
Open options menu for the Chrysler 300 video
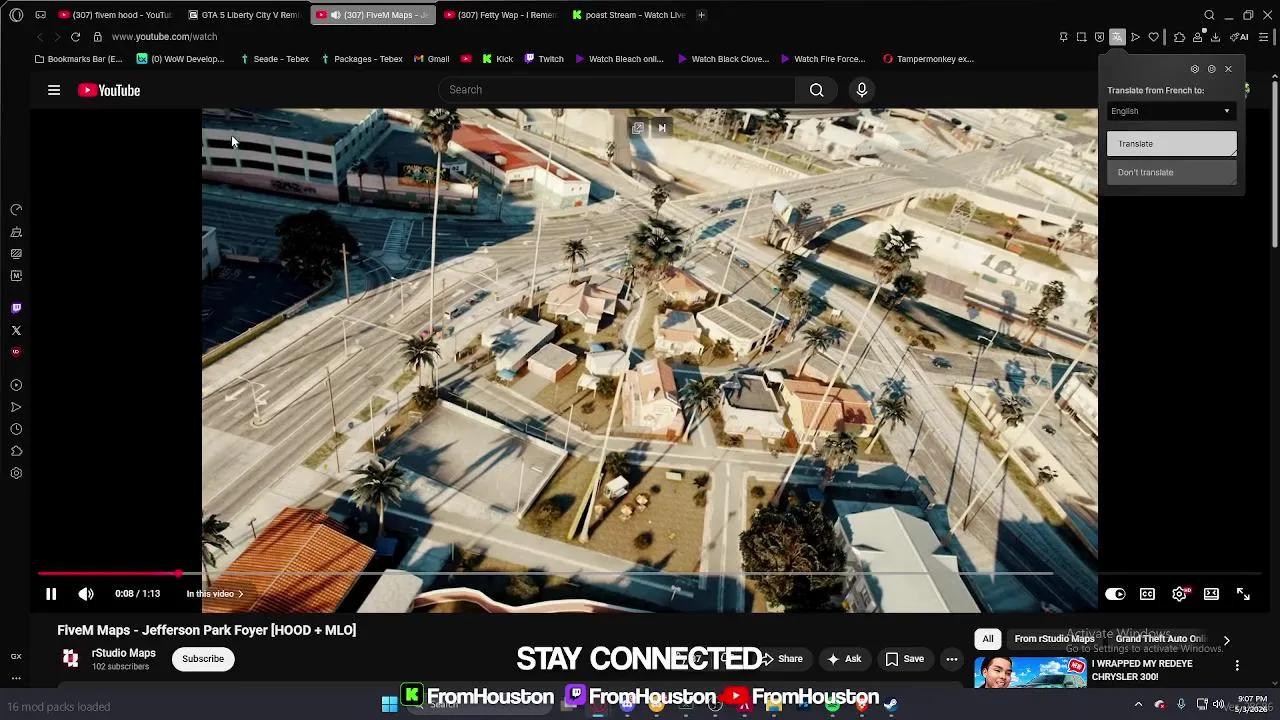tap(1237, 666)
